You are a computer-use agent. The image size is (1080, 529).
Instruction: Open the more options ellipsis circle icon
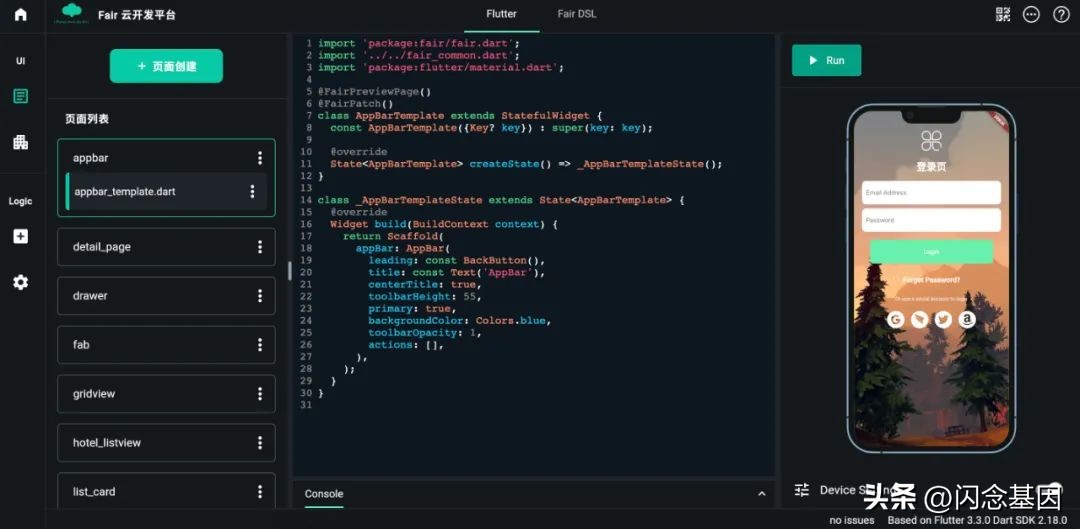coord(1032,14)
